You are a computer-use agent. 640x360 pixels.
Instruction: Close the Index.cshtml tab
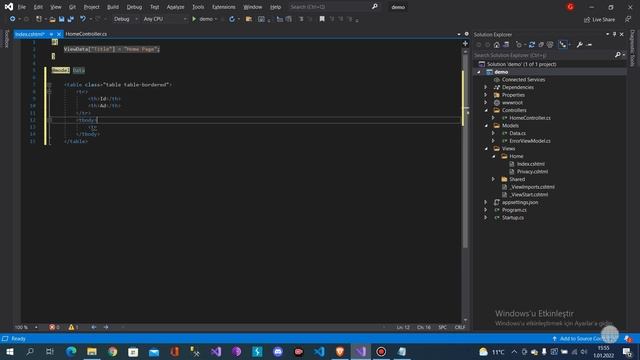(59, 34)
